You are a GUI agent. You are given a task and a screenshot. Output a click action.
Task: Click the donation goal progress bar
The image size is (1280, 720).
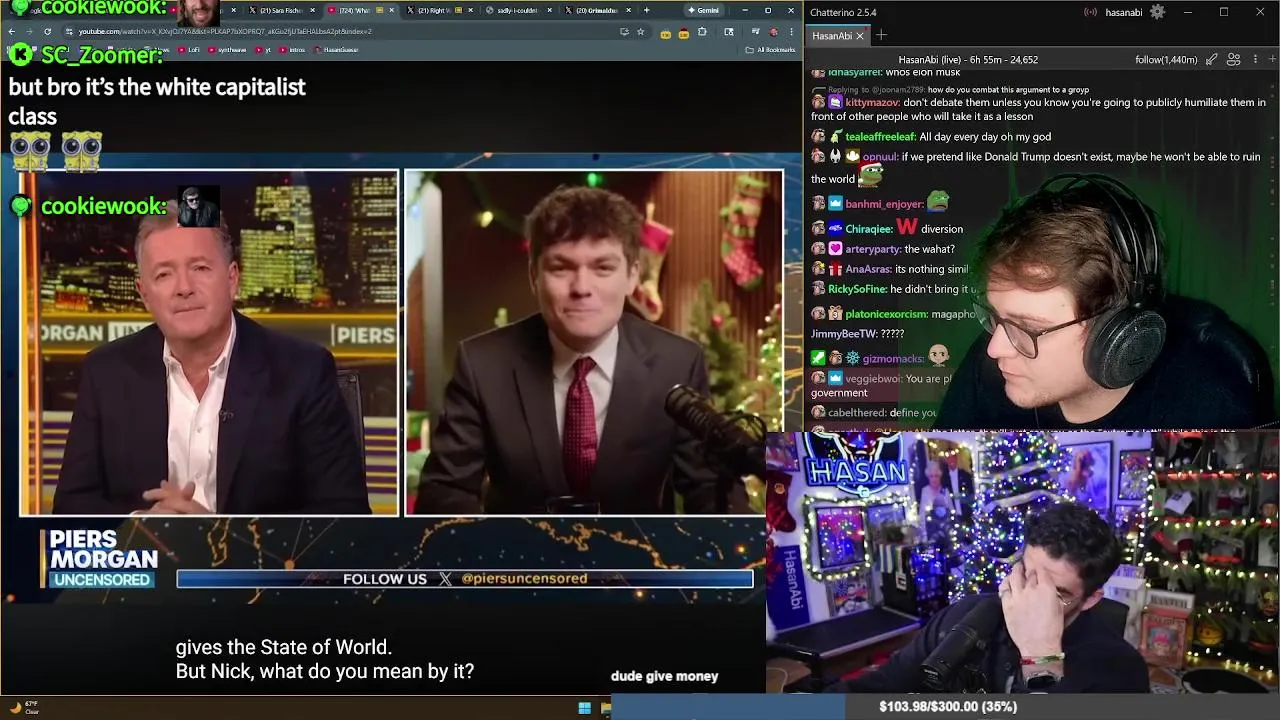(946, 707)
